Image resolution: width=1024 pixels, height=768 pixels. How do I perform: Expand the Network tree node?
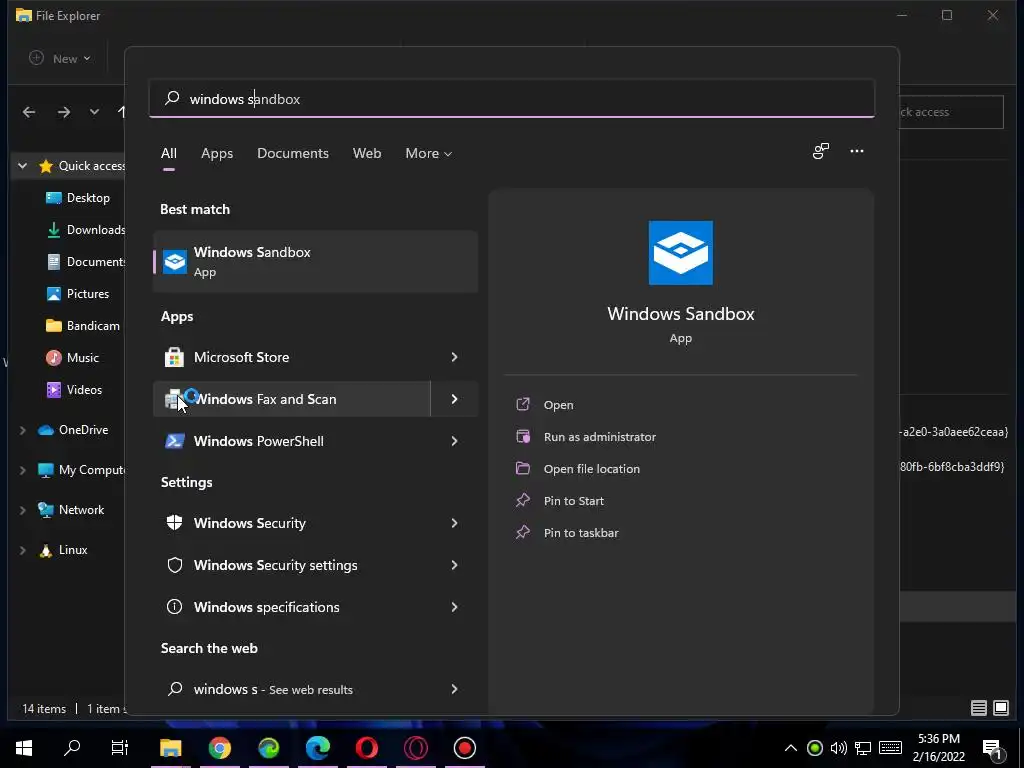(x=23, y=510)
